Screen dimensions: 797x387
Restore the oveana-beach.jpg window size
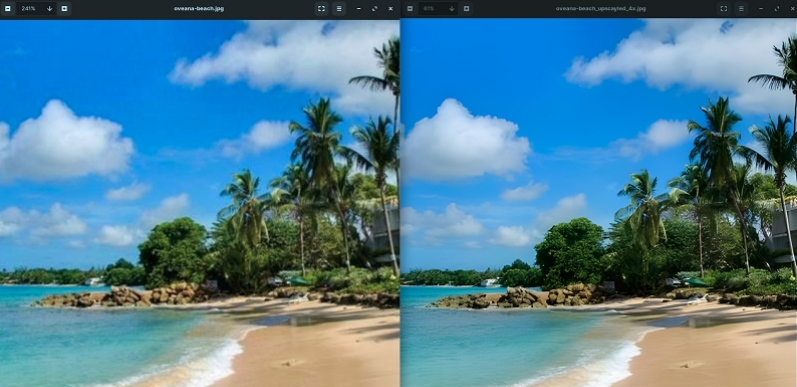click(x=375, y=9)
